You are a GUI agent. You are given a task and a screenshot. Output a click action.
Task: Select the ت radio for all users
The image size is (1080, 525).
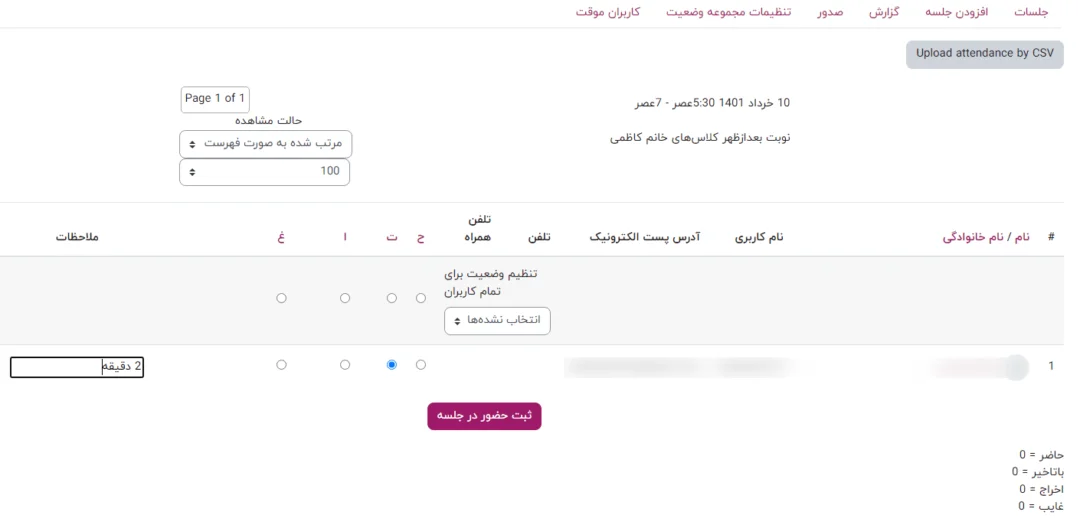pyautogui.click(x=391, y=298)
